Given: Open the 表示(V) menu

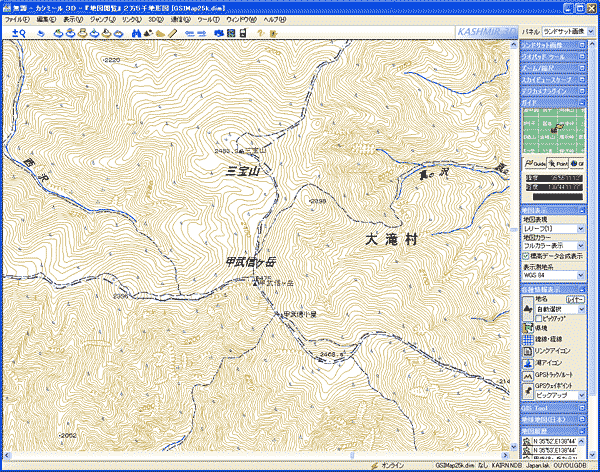Looking at the screenshot, I should pyautogui.click(x=73, y=20).
